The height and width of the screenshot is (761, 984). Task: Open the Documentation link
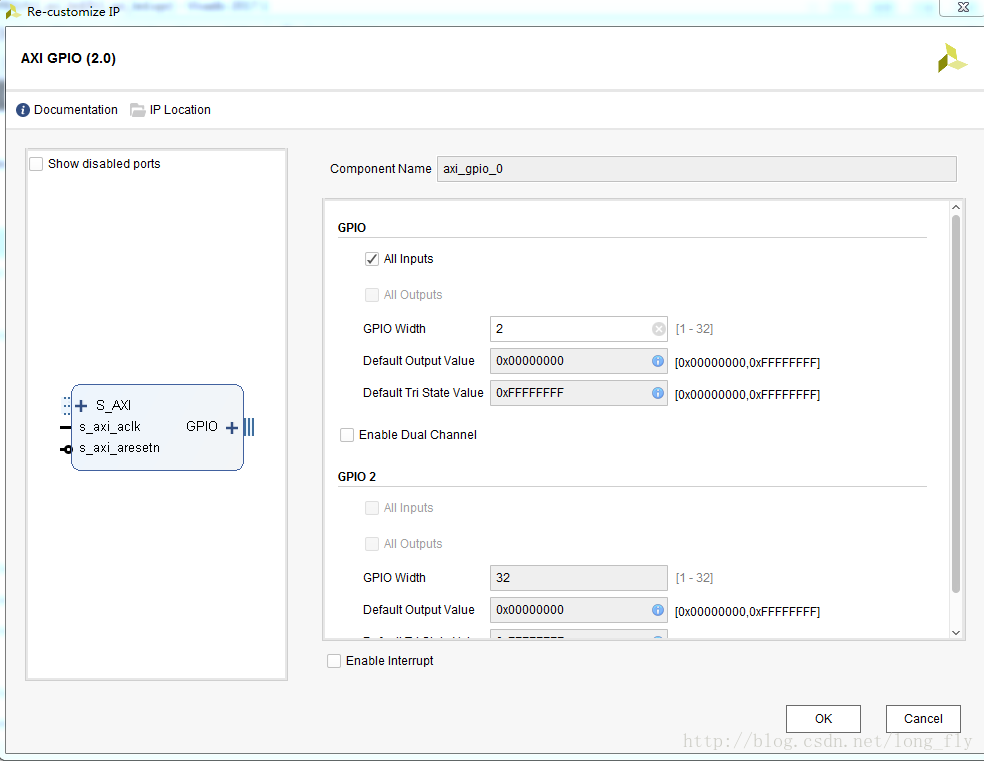pos(75,110)
